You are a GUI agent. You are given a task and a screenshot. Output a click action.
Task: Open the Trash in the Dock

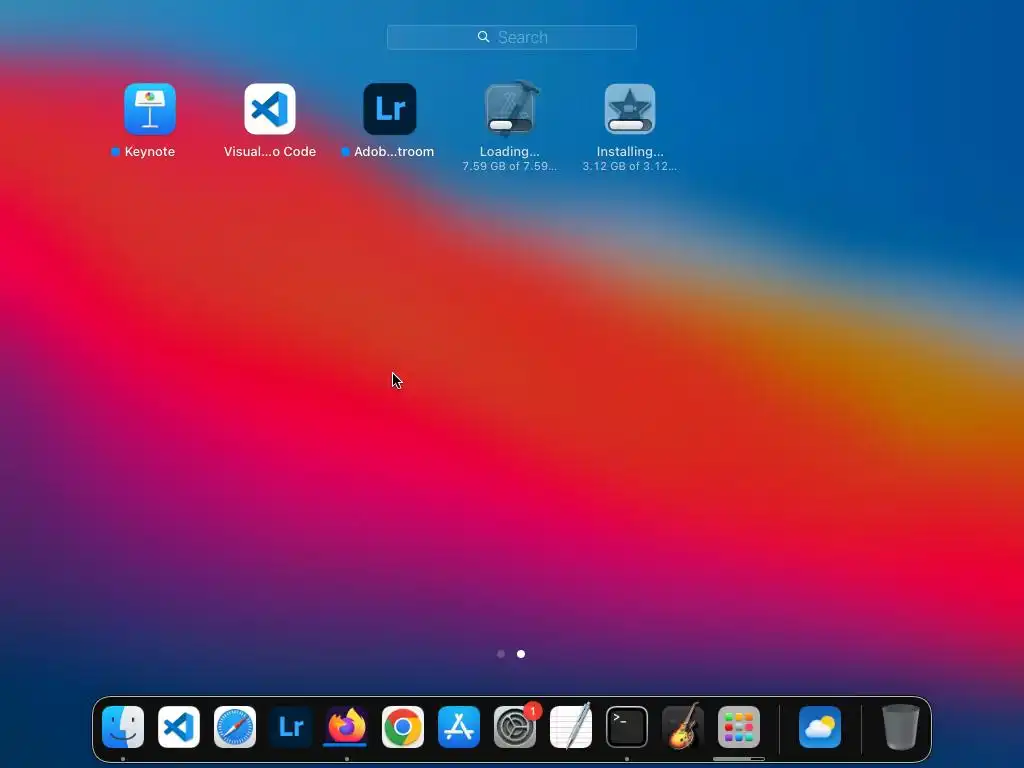901,727
